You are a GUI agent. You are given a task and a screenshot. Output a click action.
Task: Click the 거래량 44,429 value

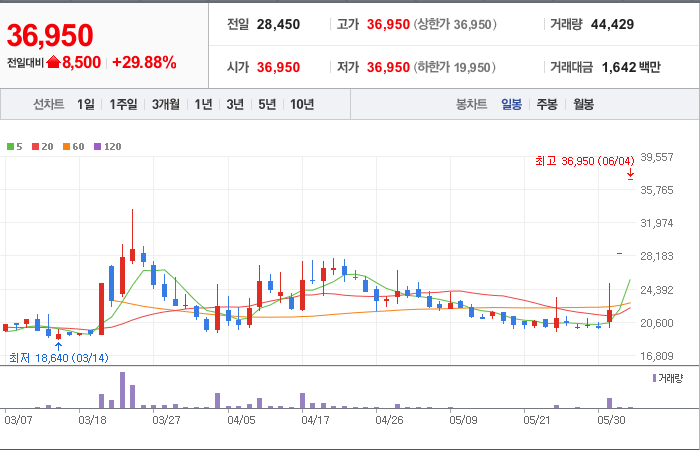612,24
